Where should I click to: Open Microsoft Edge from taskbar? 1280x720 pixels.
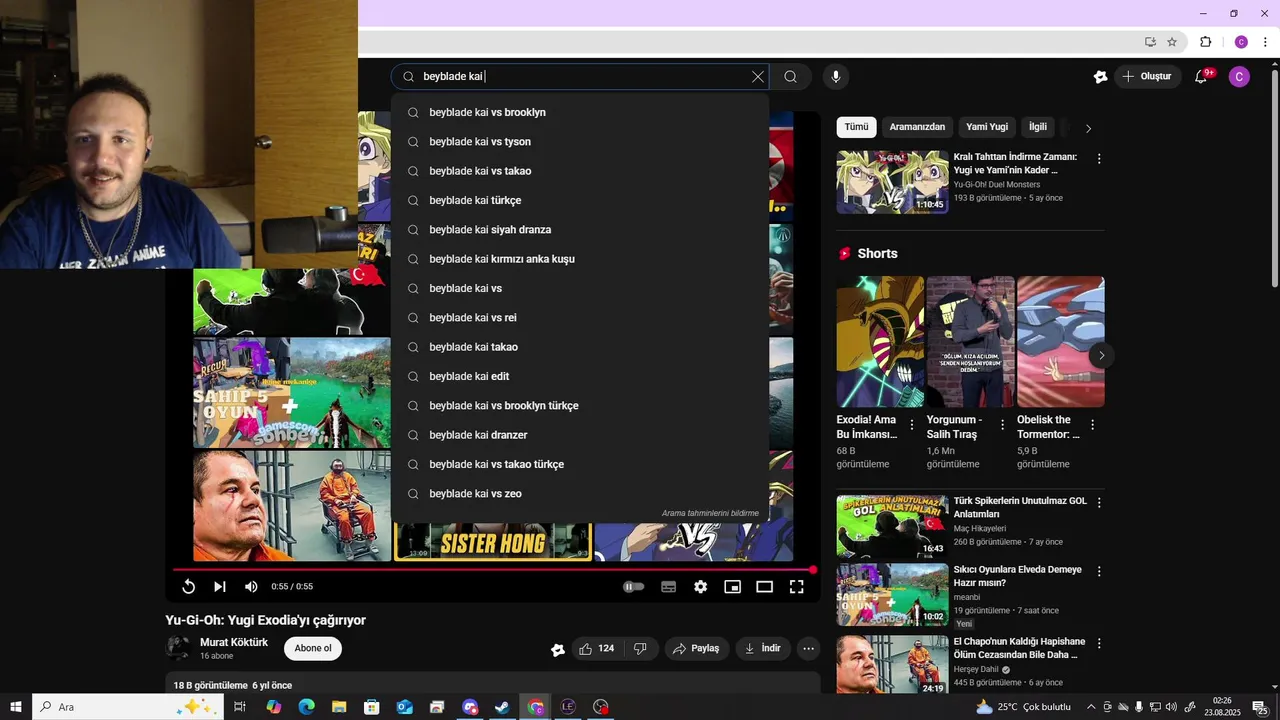click(x=306, y=707)
